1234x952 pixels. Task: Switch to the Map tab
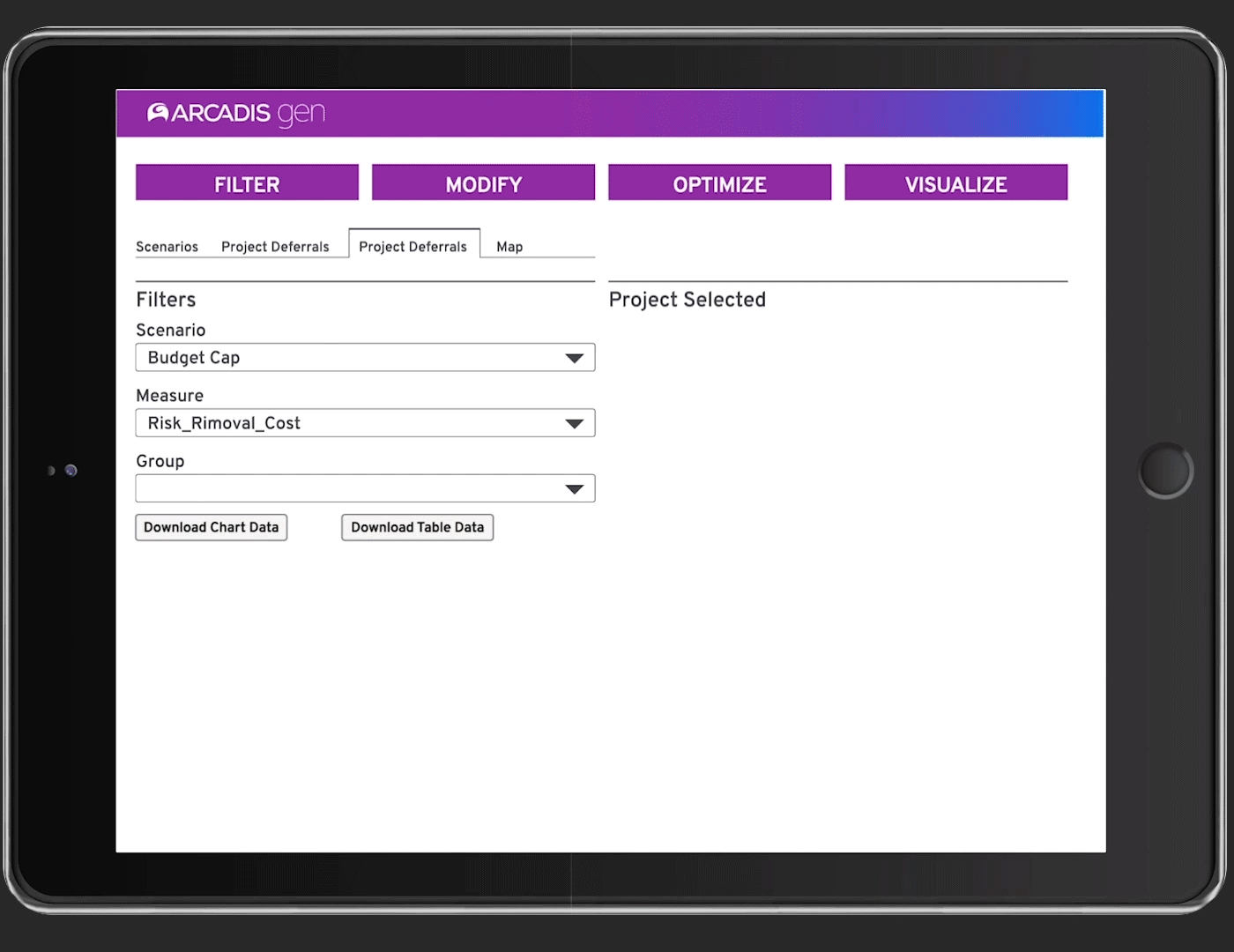(x=509, y=247)
